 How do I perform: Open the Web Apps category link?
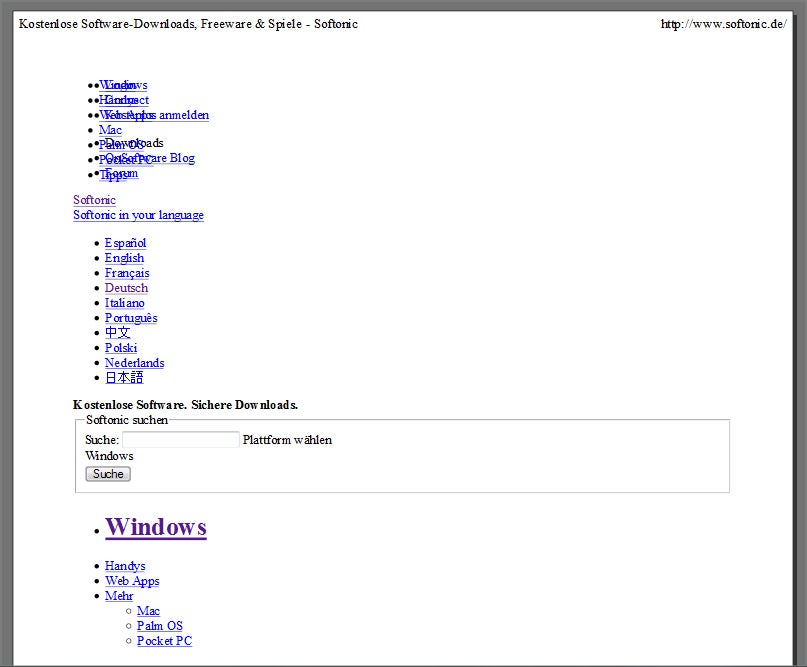tap(132, 581)
